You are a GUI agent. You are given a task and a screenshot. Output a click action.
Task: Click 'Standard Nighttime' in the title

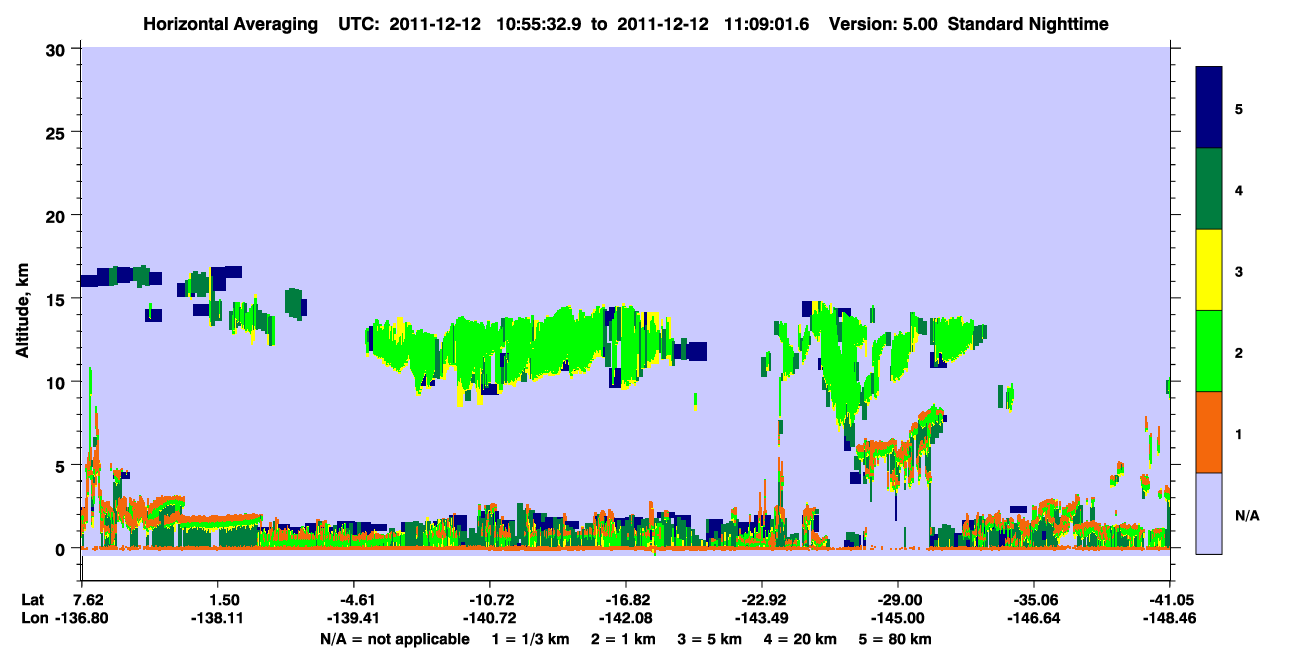(x=1028, y=23)
